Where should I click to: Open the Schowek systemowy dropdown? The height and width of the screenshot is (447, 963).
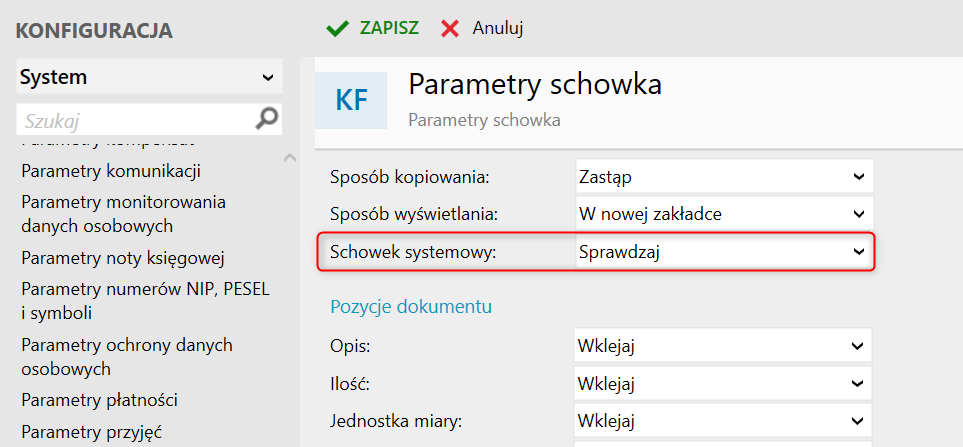coord(722,252)
